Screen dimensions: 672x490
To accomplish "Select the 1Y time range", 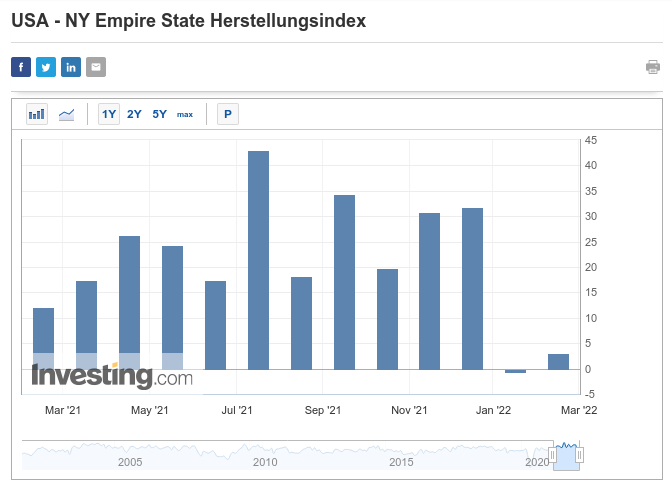I will coord(109,114).
